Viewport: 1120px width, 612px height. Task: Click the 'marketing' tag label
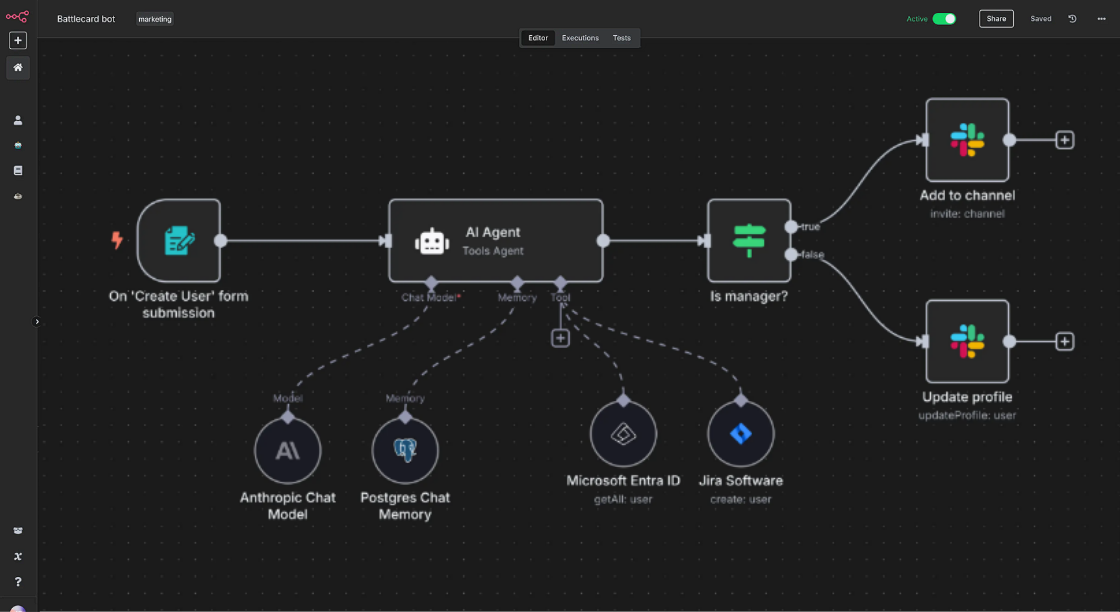pos(155,19)
